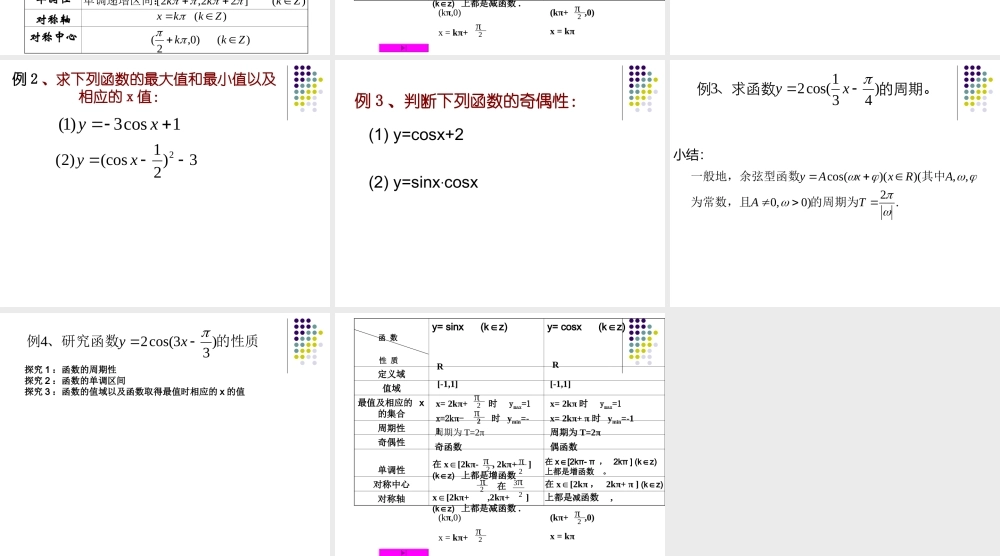The width and height of the screenshot is (1000, 556).
Task: Select the 例4 研究函数的性质 slide
Action: click(165, 434)
